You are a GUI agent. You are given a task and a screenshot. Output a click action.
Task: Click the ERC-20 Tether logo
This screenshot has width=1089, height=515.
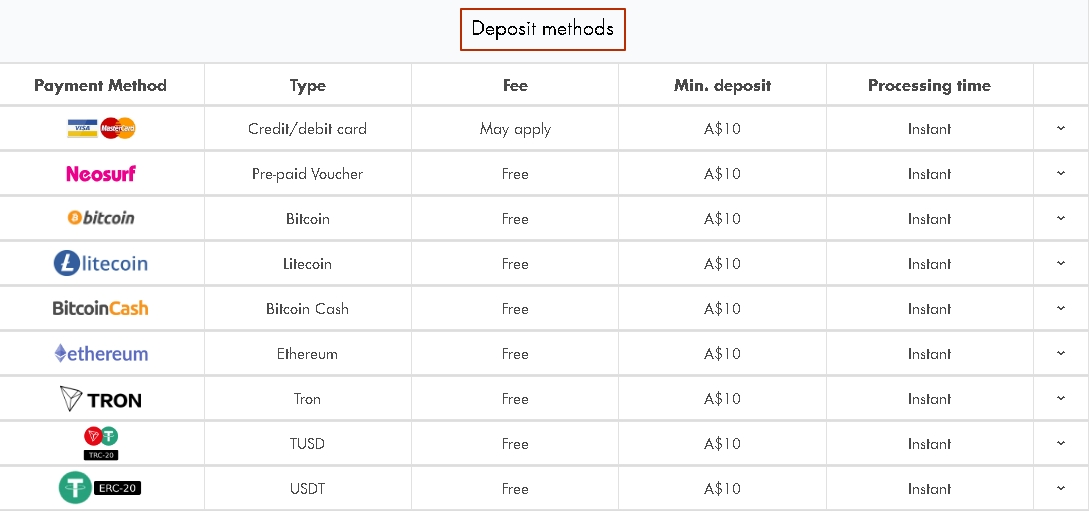tap(100, 488)
